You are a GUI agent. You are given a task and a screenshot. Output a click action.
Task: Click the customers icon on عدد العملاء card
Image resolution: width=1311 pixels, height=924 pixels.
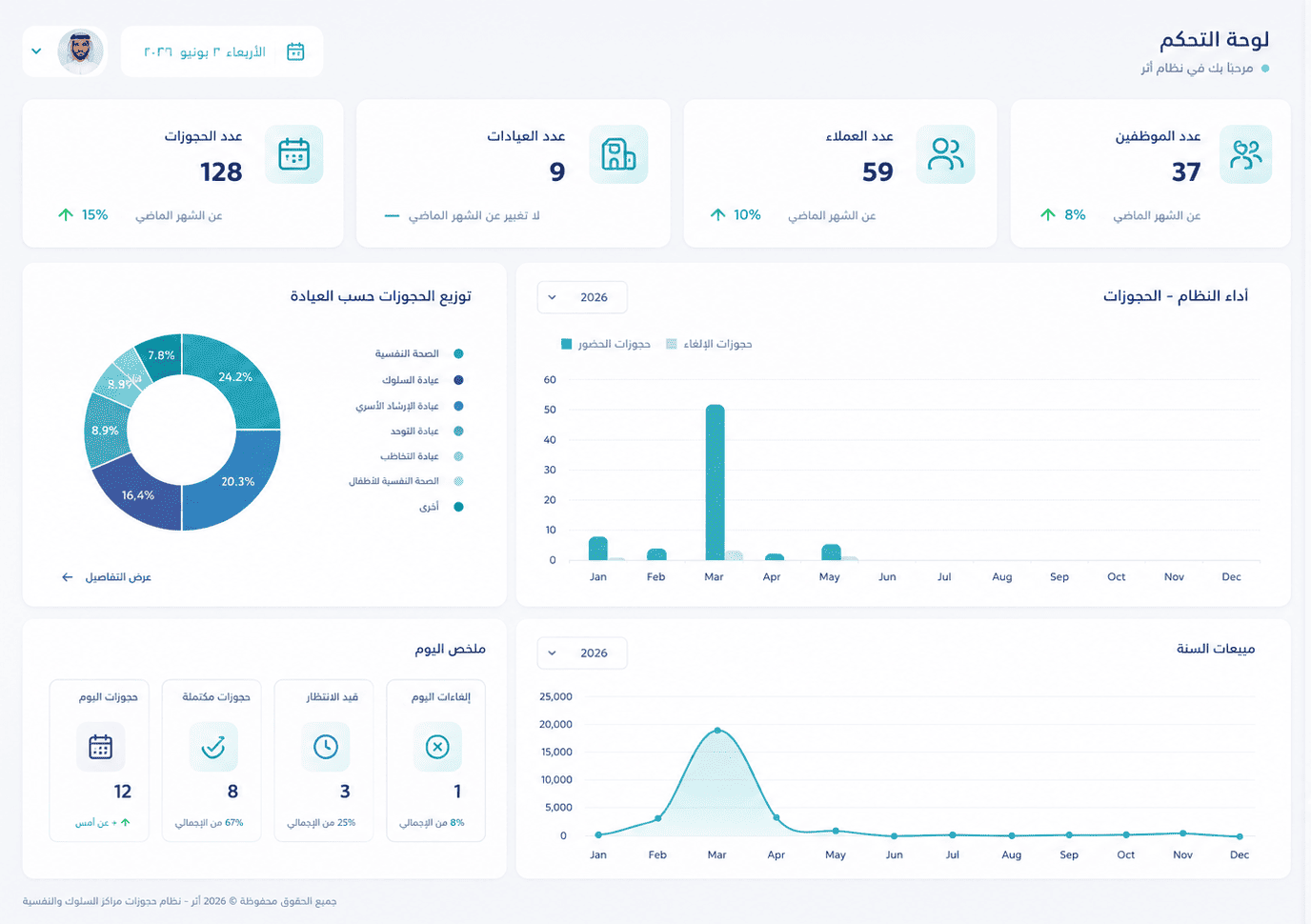pos(945,154)
